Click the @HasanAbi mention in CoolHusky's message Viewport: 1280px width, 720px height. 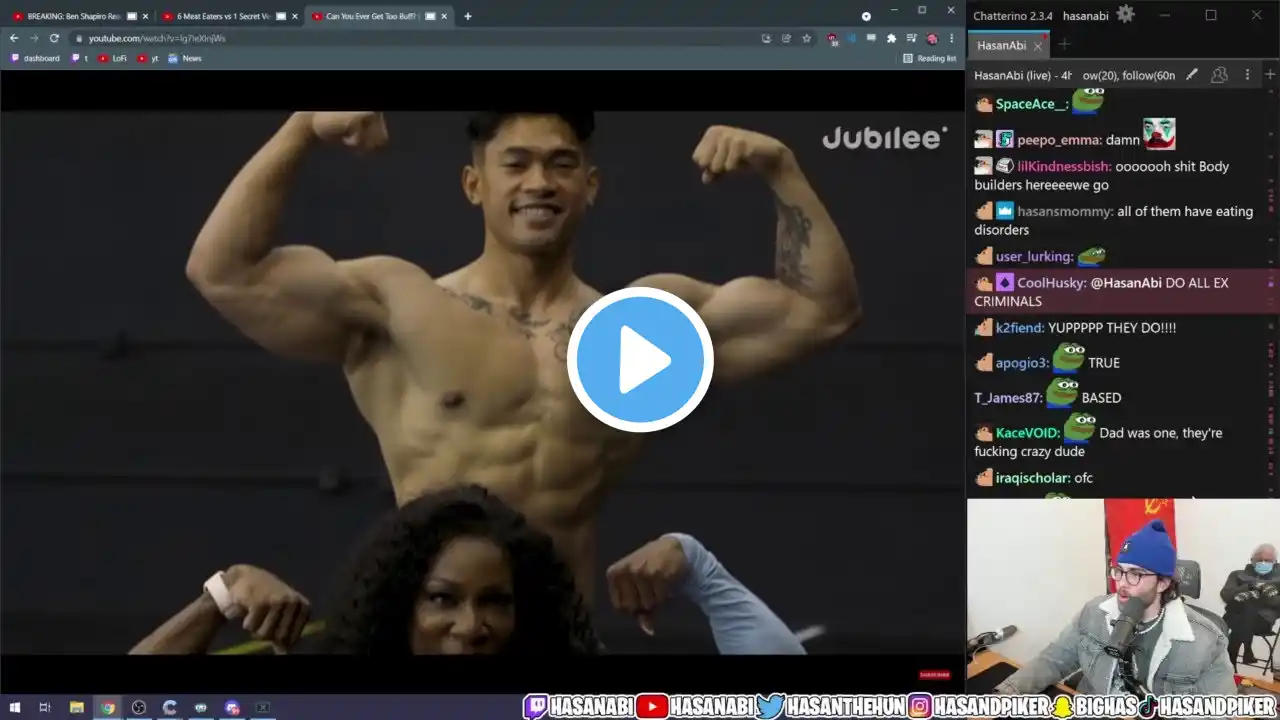tap(1126, 283)
